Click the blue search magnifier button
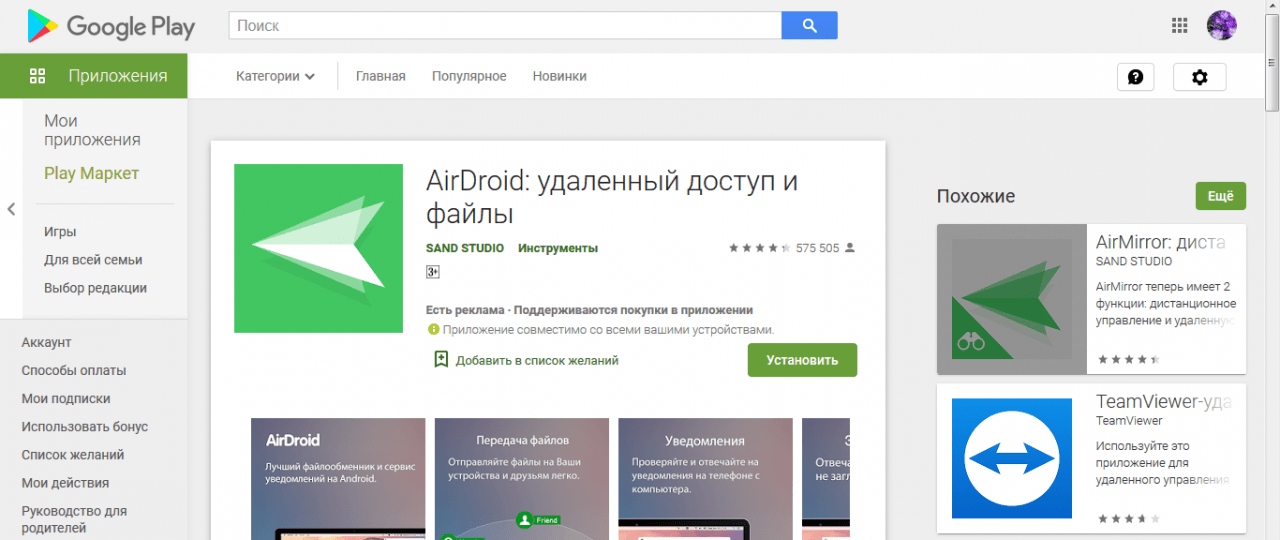 809,26
